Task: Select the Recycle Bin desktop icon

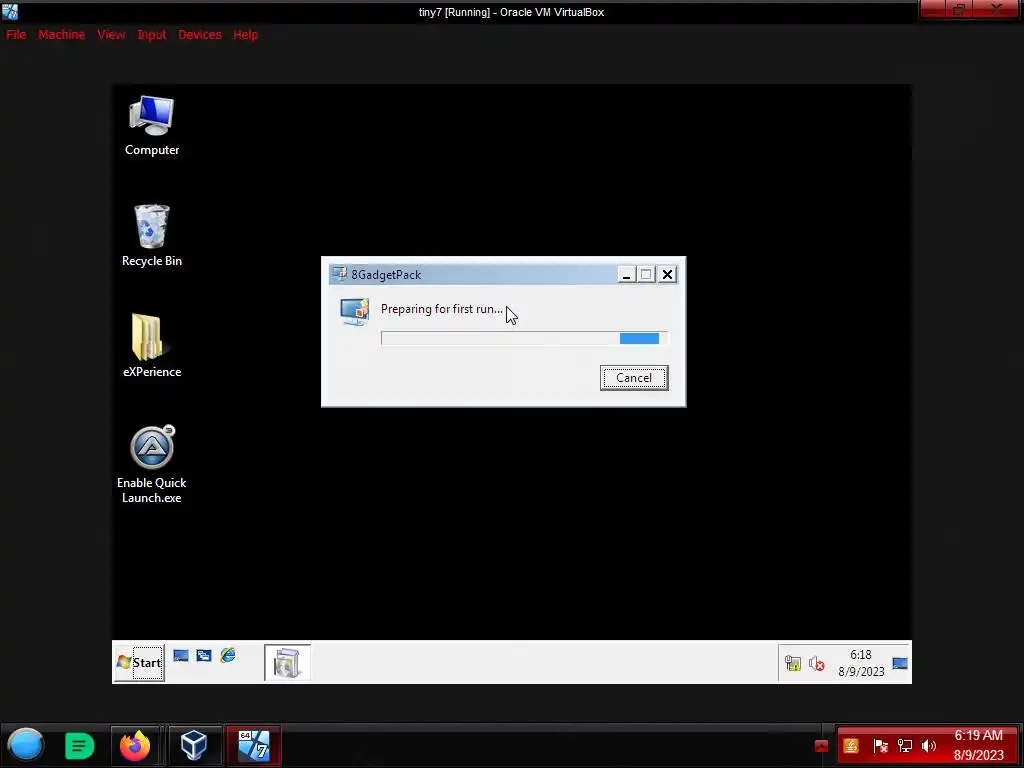Action: [152, 236]
